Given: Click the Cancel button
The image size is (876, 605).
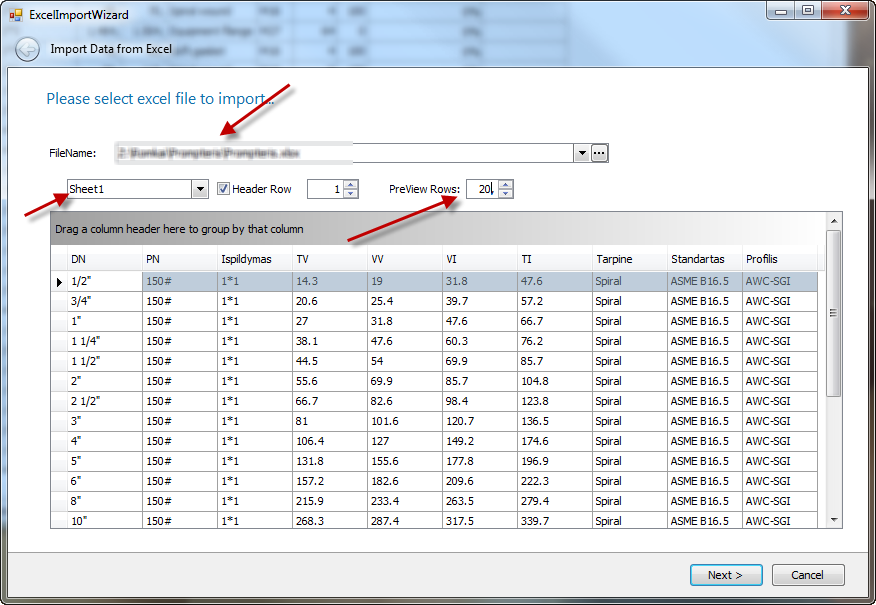Looking at the screenshot, I should click(x=808, y=575).
